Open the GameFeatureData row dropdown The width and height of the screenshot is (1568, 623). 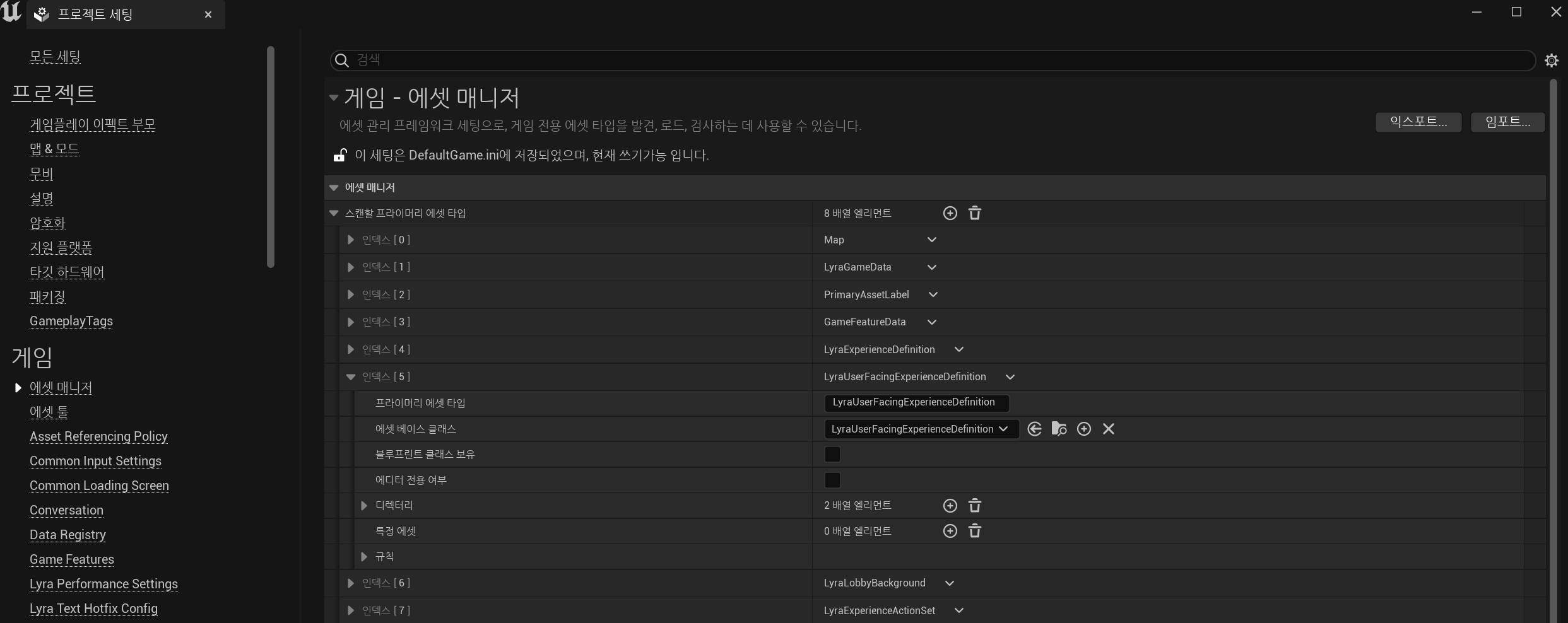(x=932, y=322)
